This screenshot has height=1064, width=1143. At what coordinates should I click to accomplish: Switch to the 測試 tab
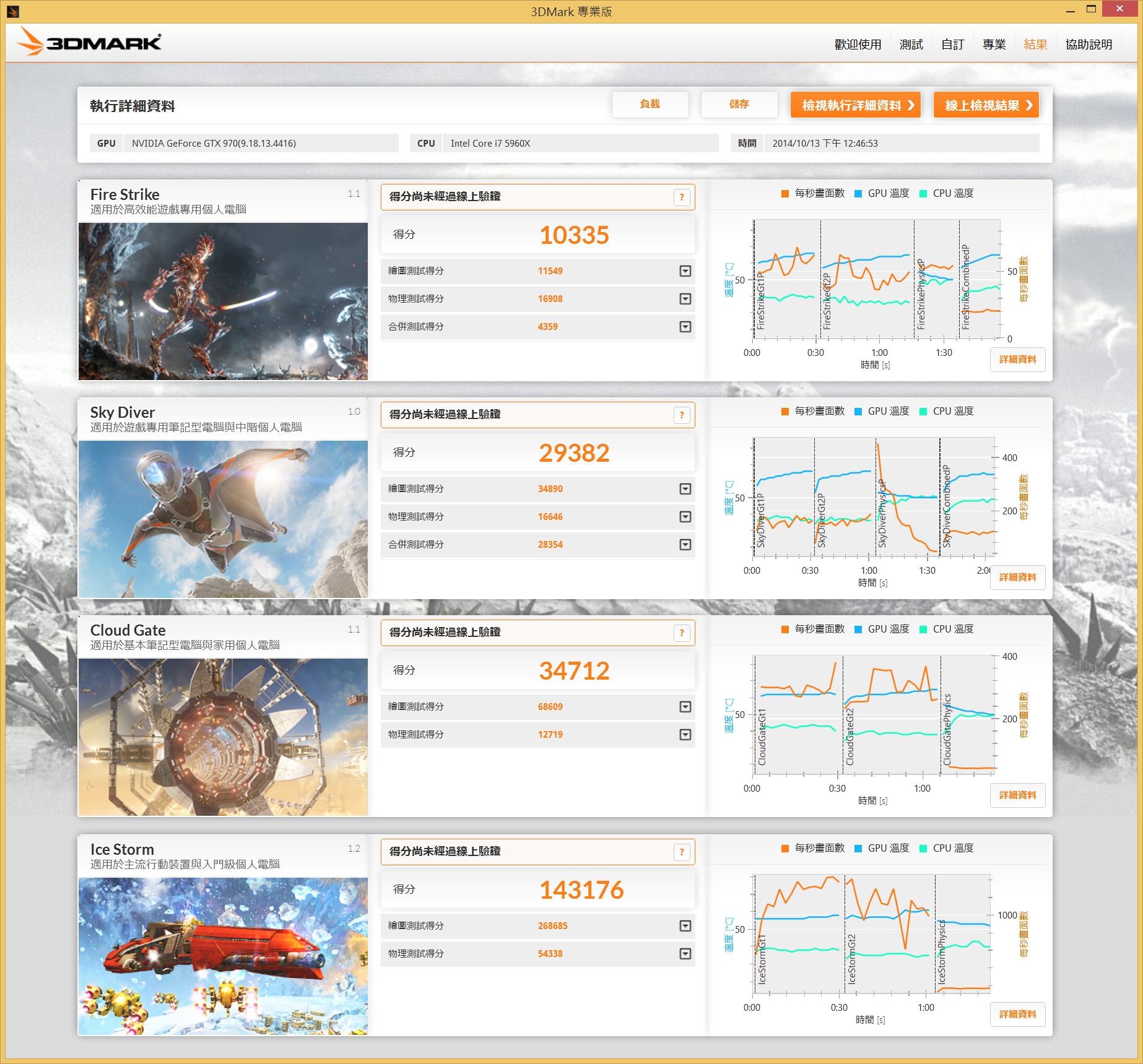click(x=911, y=45)
